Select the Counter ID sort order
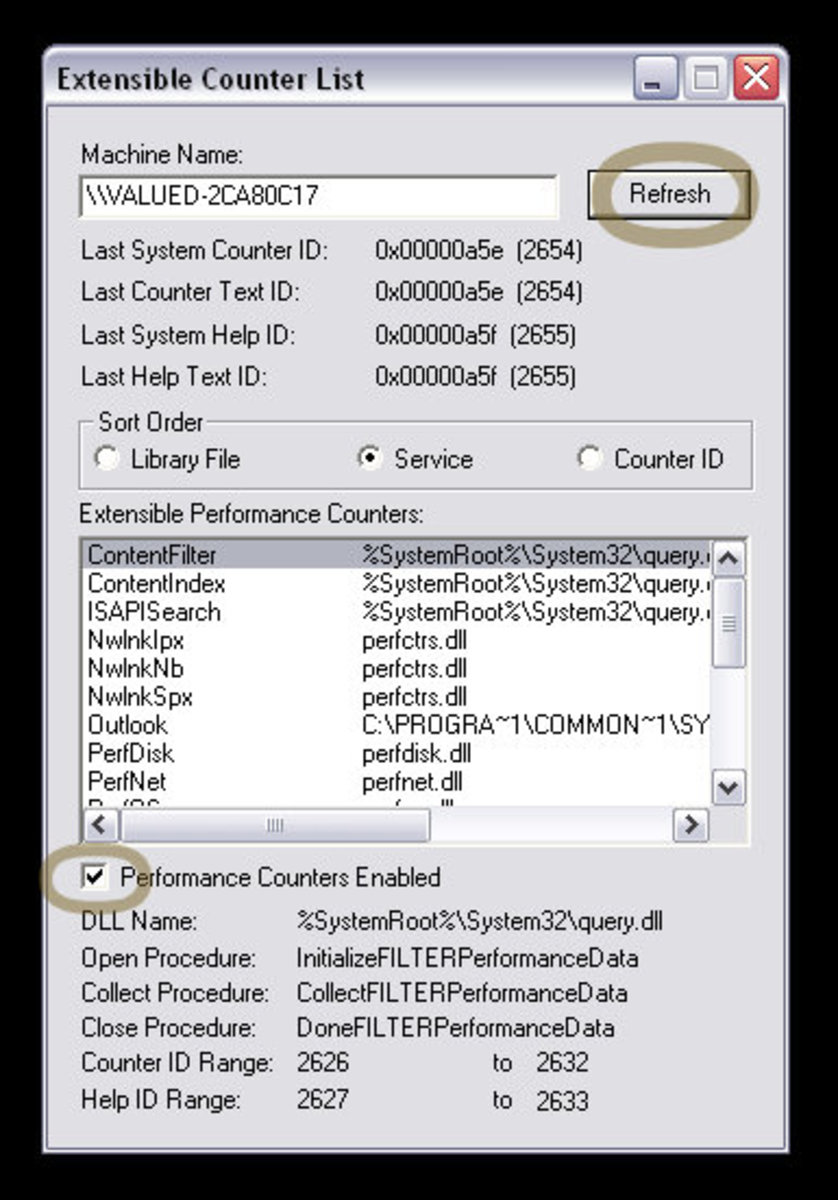This screenshot has height=1200, width=838. (590, 459)
